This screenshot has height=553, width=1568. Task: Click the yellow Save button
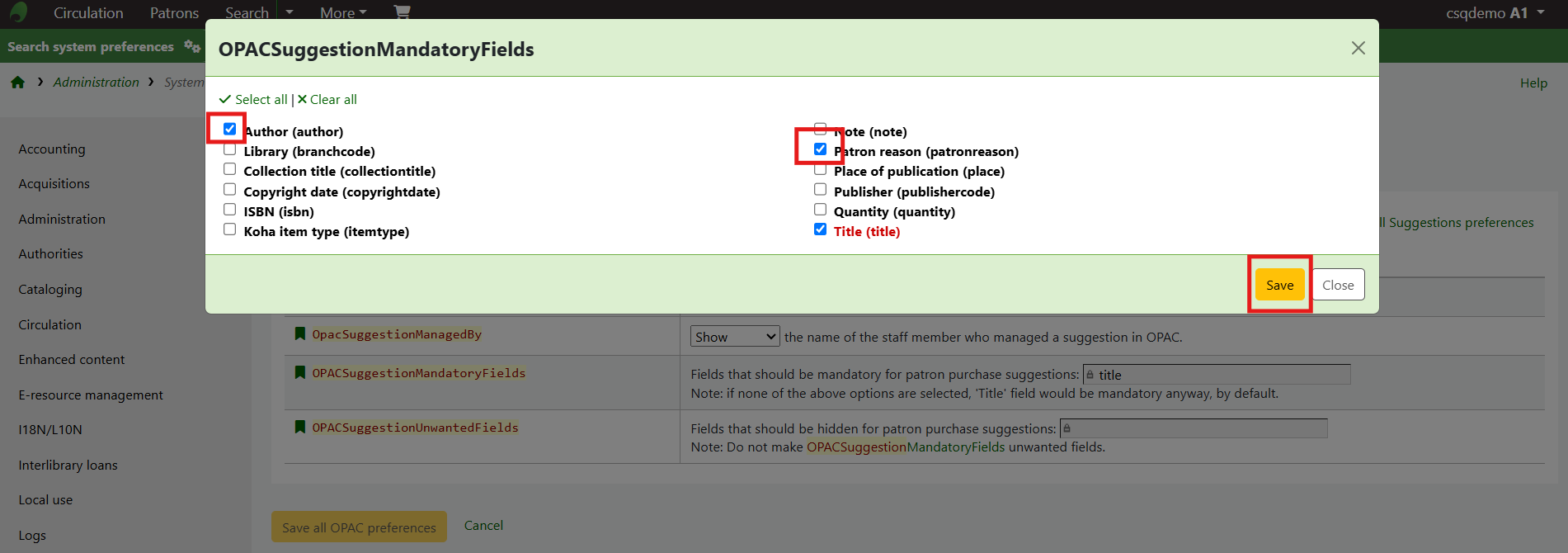pos(1279,285)
